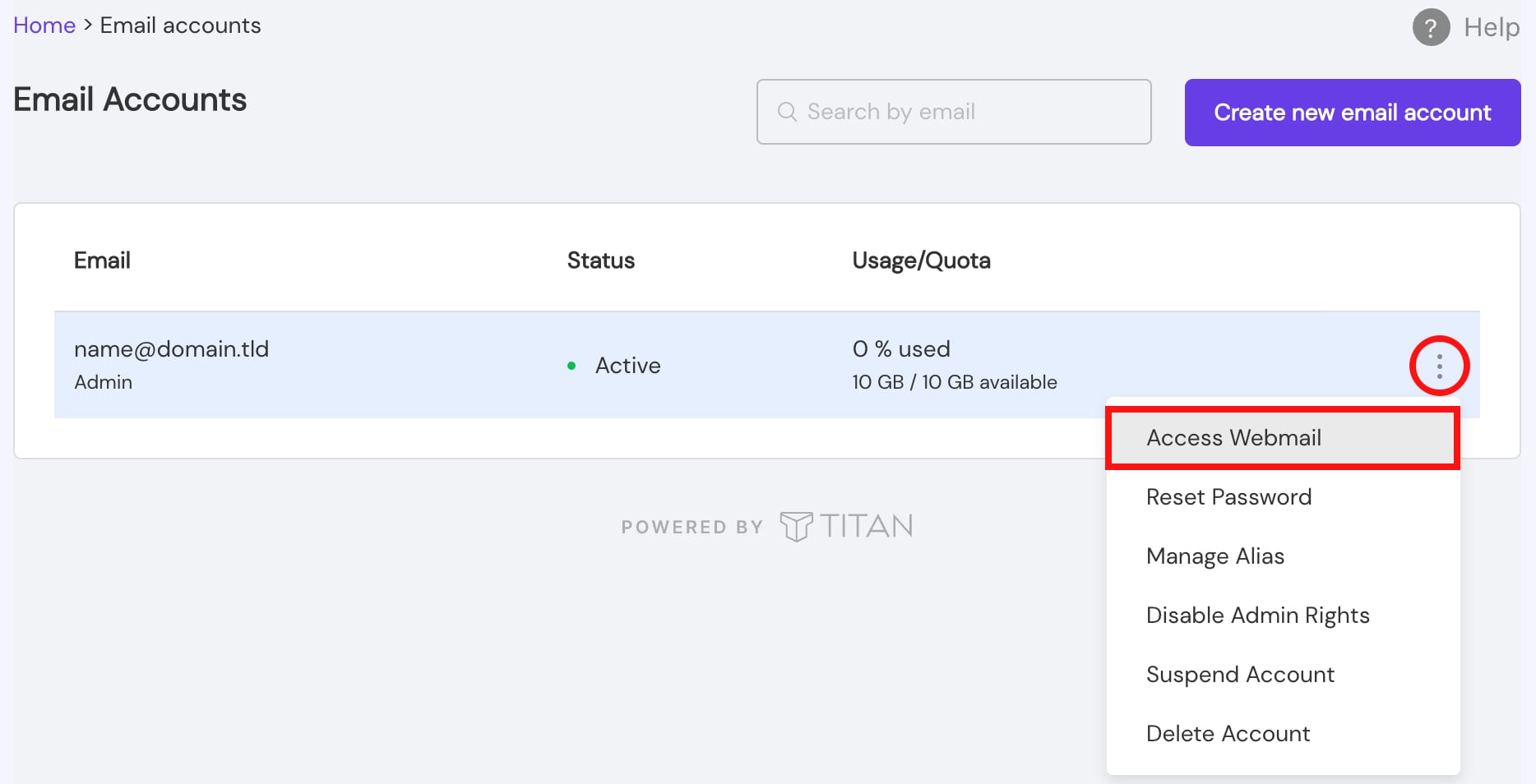The height and width of the screenshot is (784, 1536).
Task: Select Access Webmail from the menu
Action: [1233, 438]
